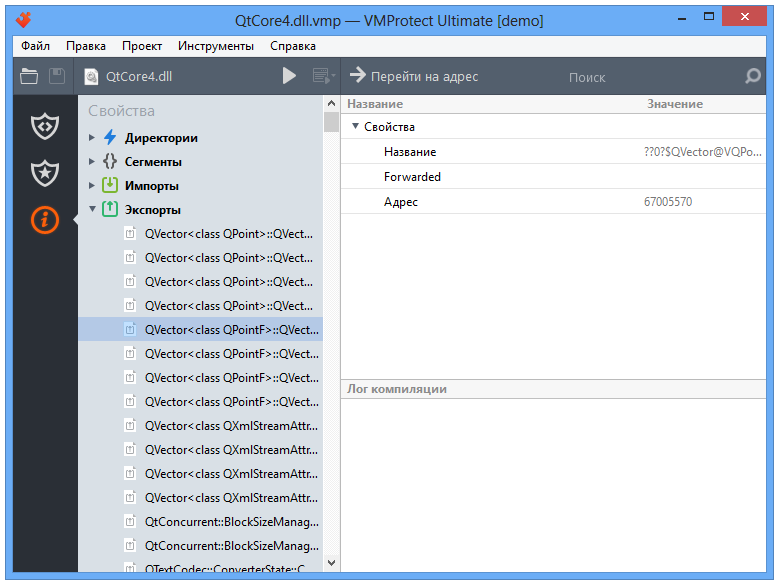
Task: Click icon of selected QPointF export row
Action: click(x=130, y=329)
